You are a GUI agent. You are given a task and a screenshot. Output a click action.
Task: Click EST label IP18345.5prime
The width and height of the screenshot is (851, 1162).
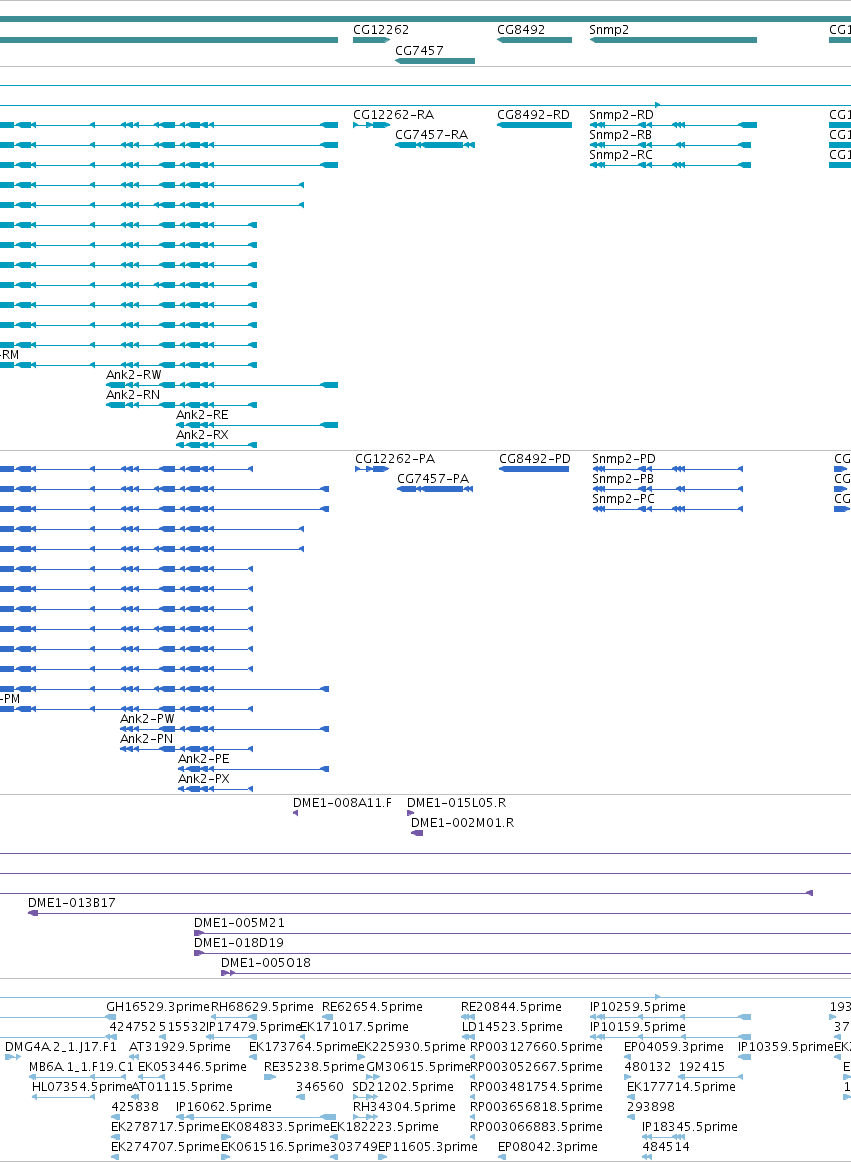click(689, 1126)
